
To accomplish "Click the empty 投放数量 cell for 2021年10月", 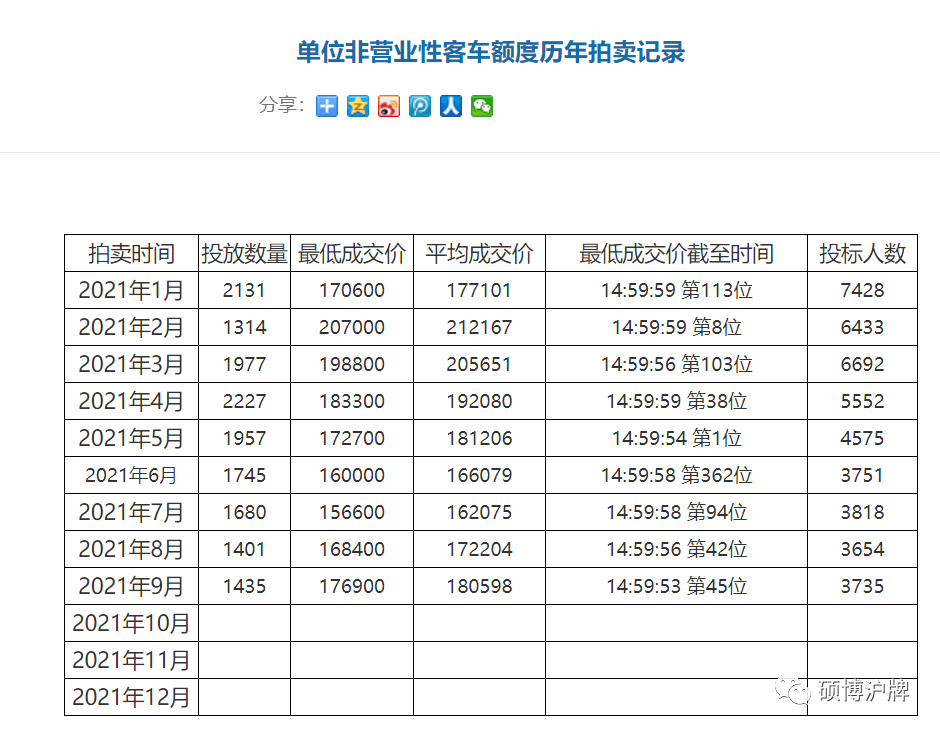I will click(244, 624).
